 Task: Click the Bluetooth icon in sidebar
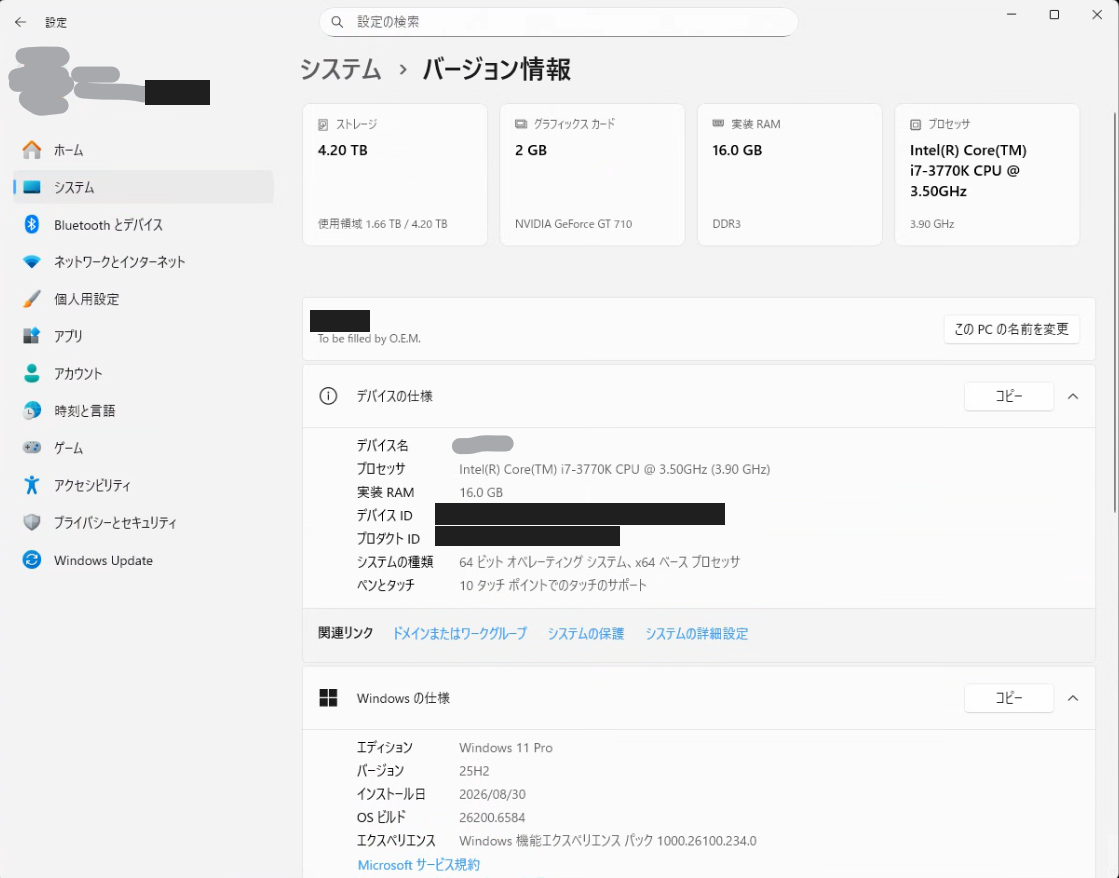coord(31,224)
